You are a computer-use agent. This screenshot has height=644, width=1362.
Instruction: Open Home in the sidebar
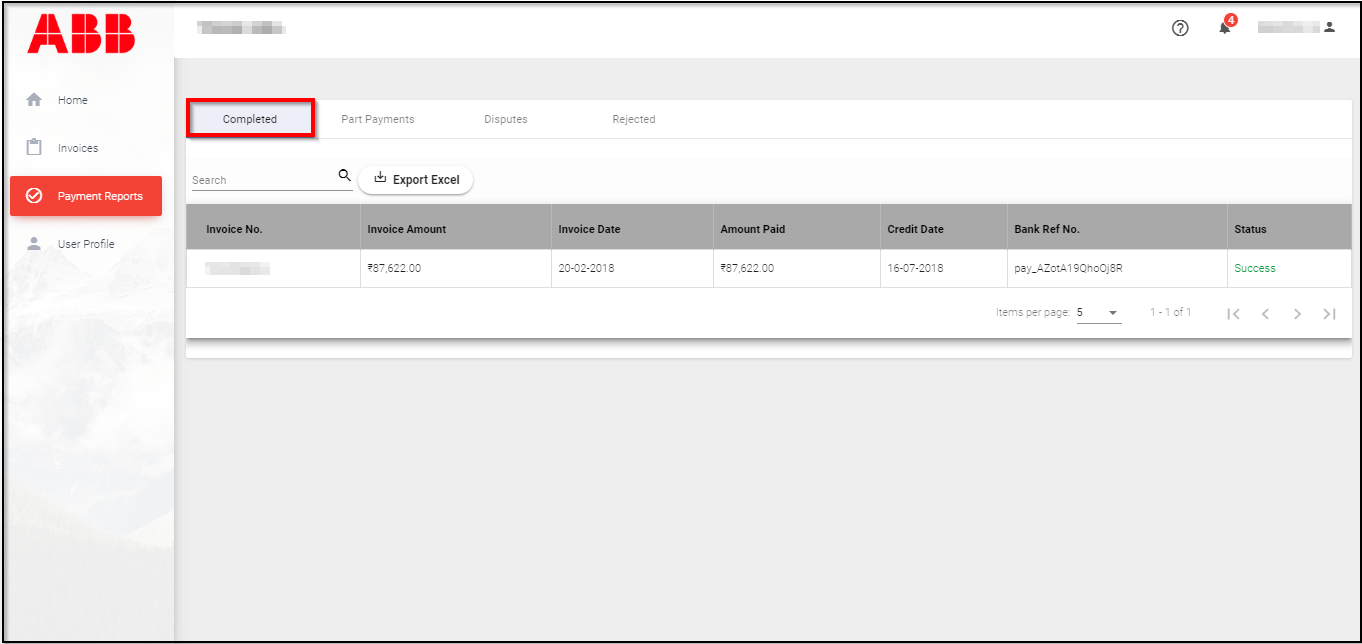tap(72, 100)
